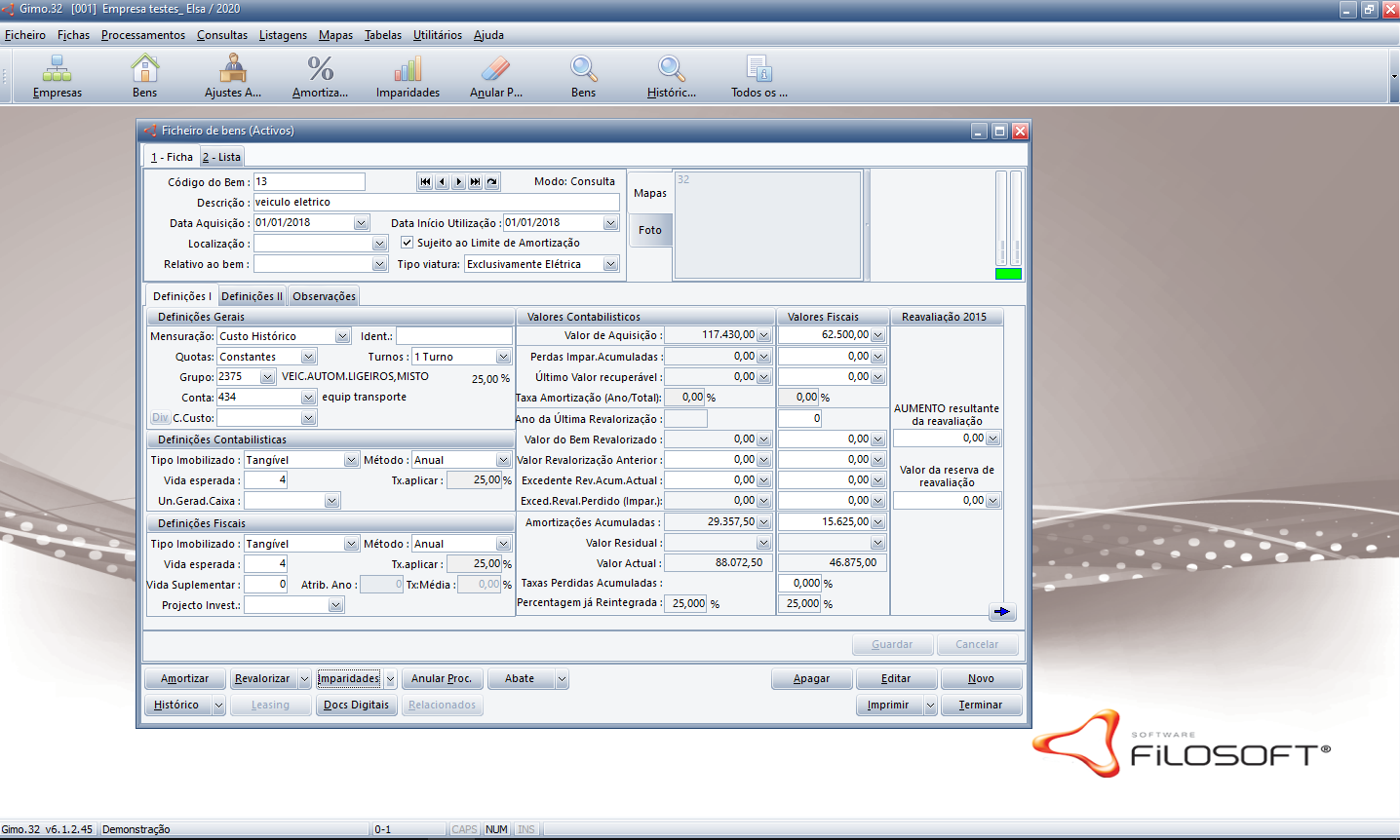Open the Data Aquisição date picker

pos(361,223)
